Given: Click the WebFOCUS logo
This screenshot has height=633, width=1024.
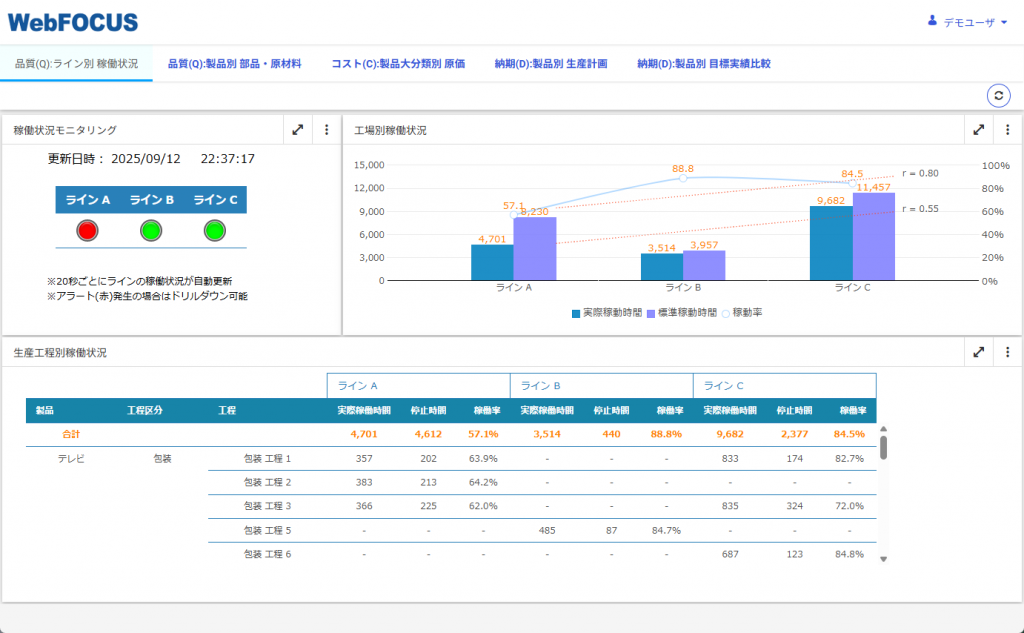Looking at the screenshot, I should tap(73, 22).
